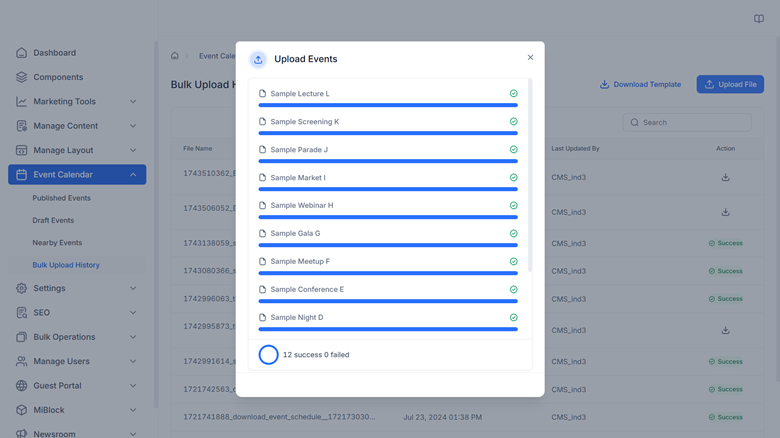The width and height of the screenshot is (780, 438).
Task: Expand the Manage Users chevron
Action: (133, 361)
